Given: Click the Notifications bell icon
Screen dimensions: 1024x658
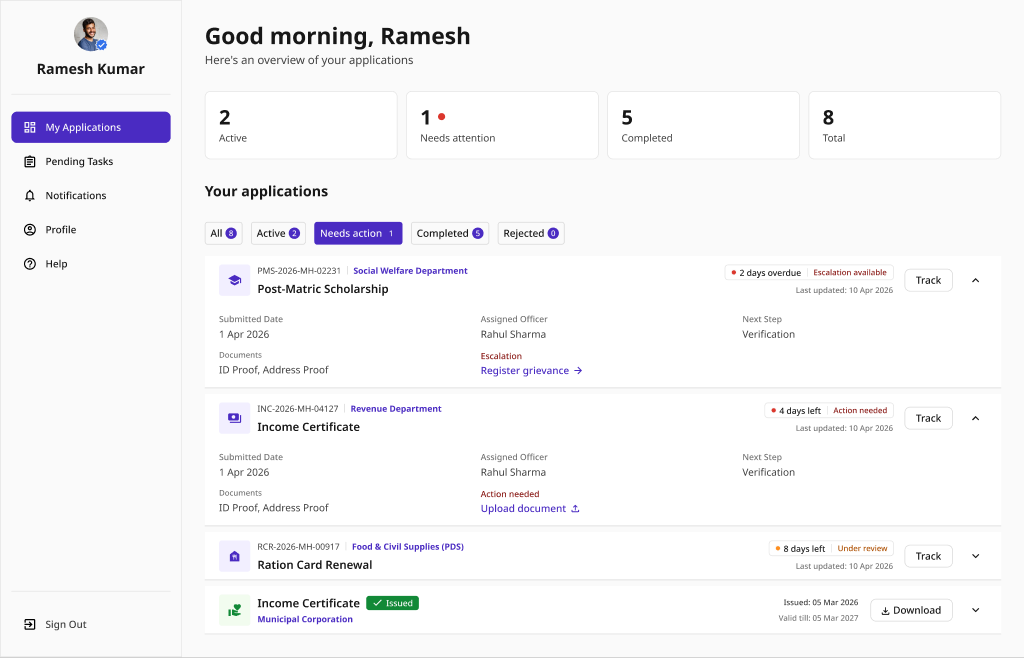Looking at the screenshot, I should point(29,195).
